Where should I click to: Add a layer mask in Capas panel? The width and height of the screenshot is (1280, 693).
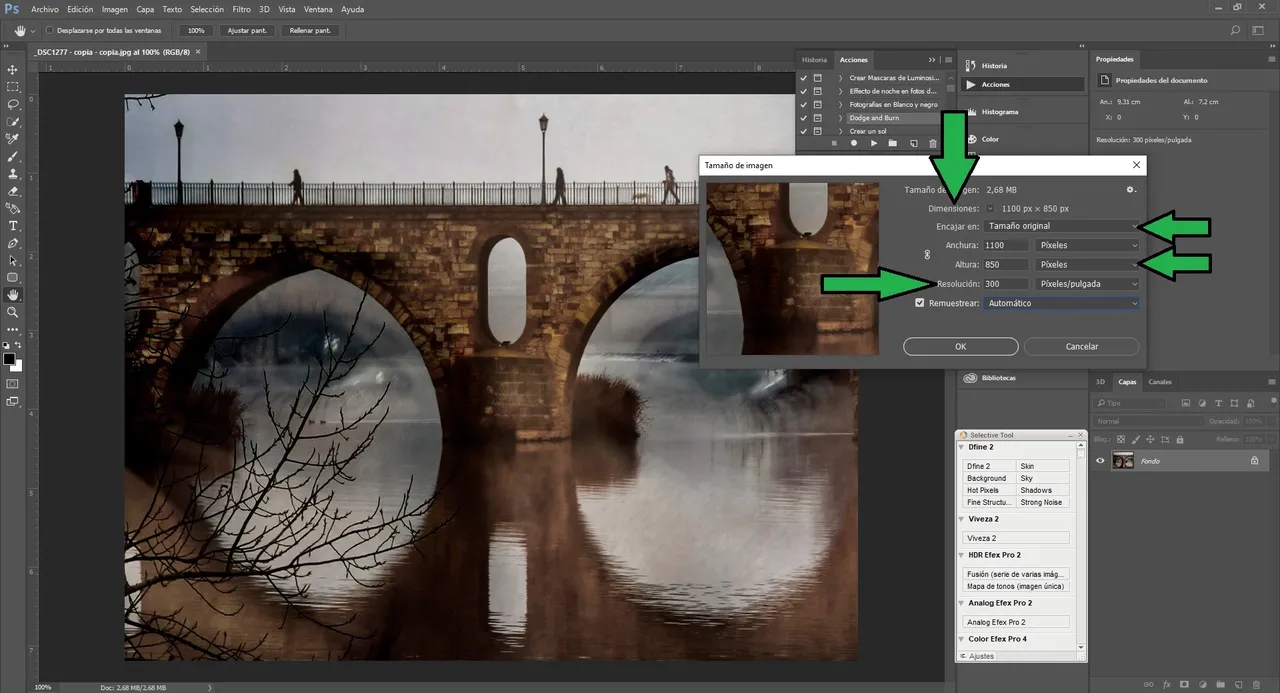coord(1185,685)
